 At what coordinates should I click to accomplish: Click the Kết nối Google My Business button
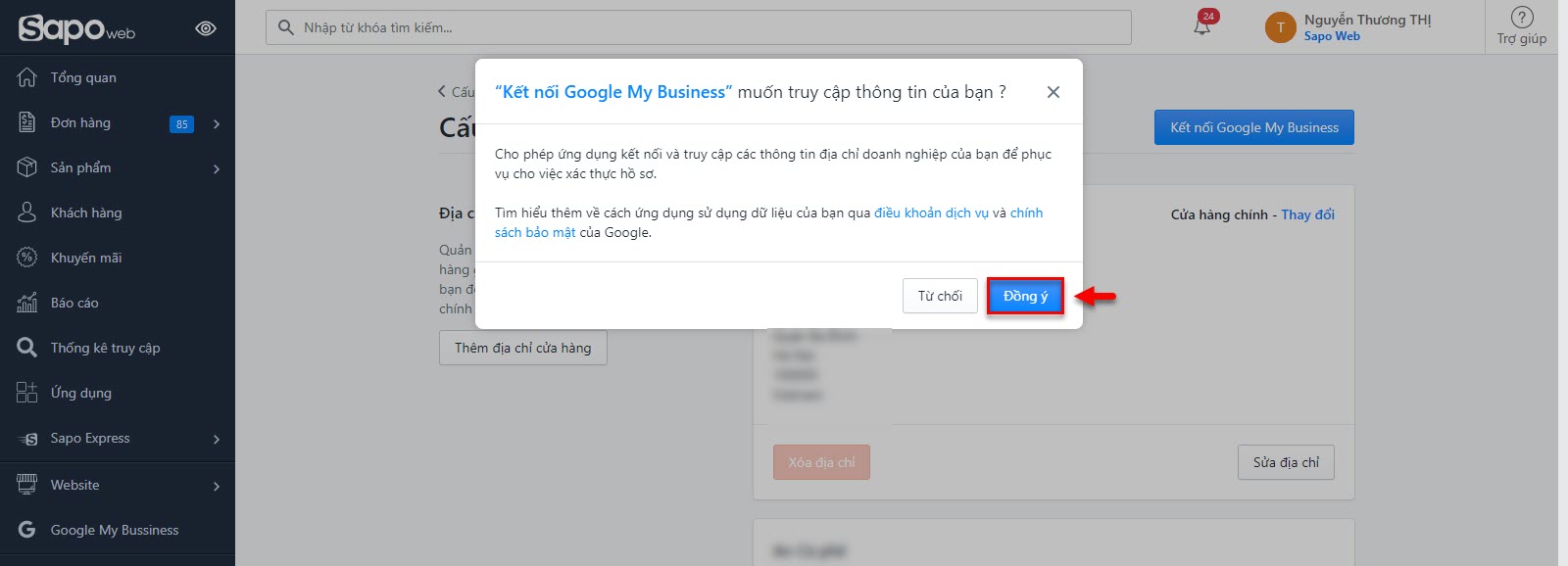coord(1254,127)
